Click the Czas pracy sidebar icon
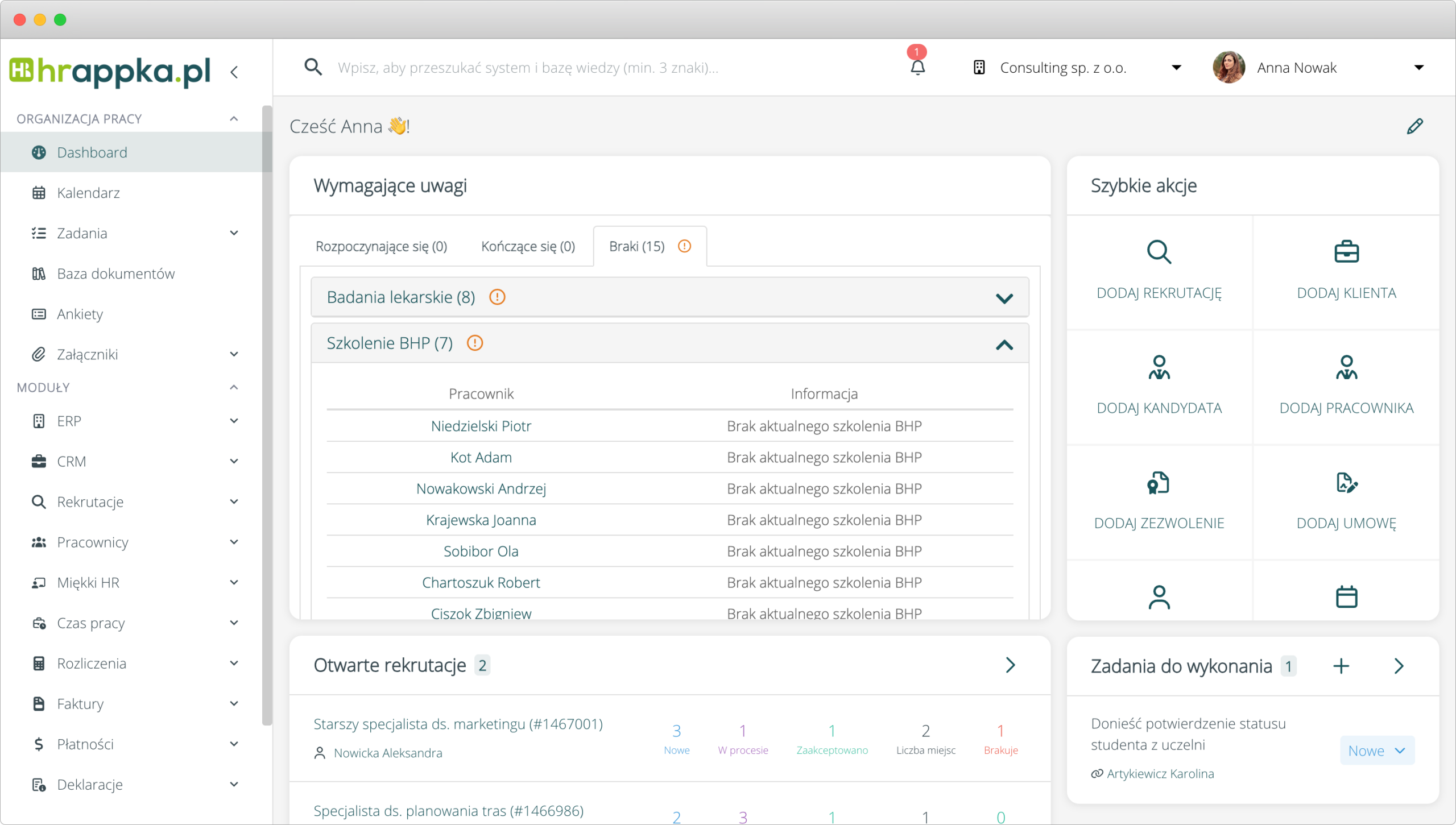 tap(39, 623)
